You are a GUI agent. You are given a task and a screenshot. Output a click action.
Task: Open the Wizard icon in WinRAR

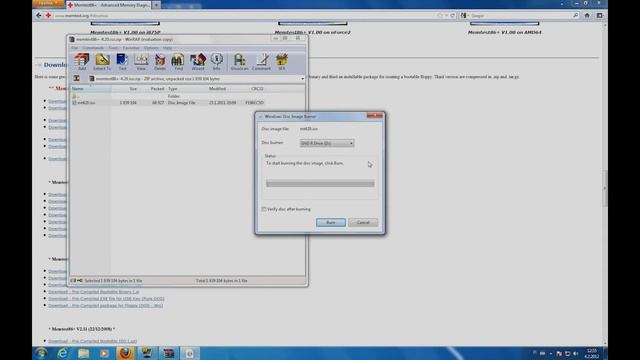pos(198,62)
